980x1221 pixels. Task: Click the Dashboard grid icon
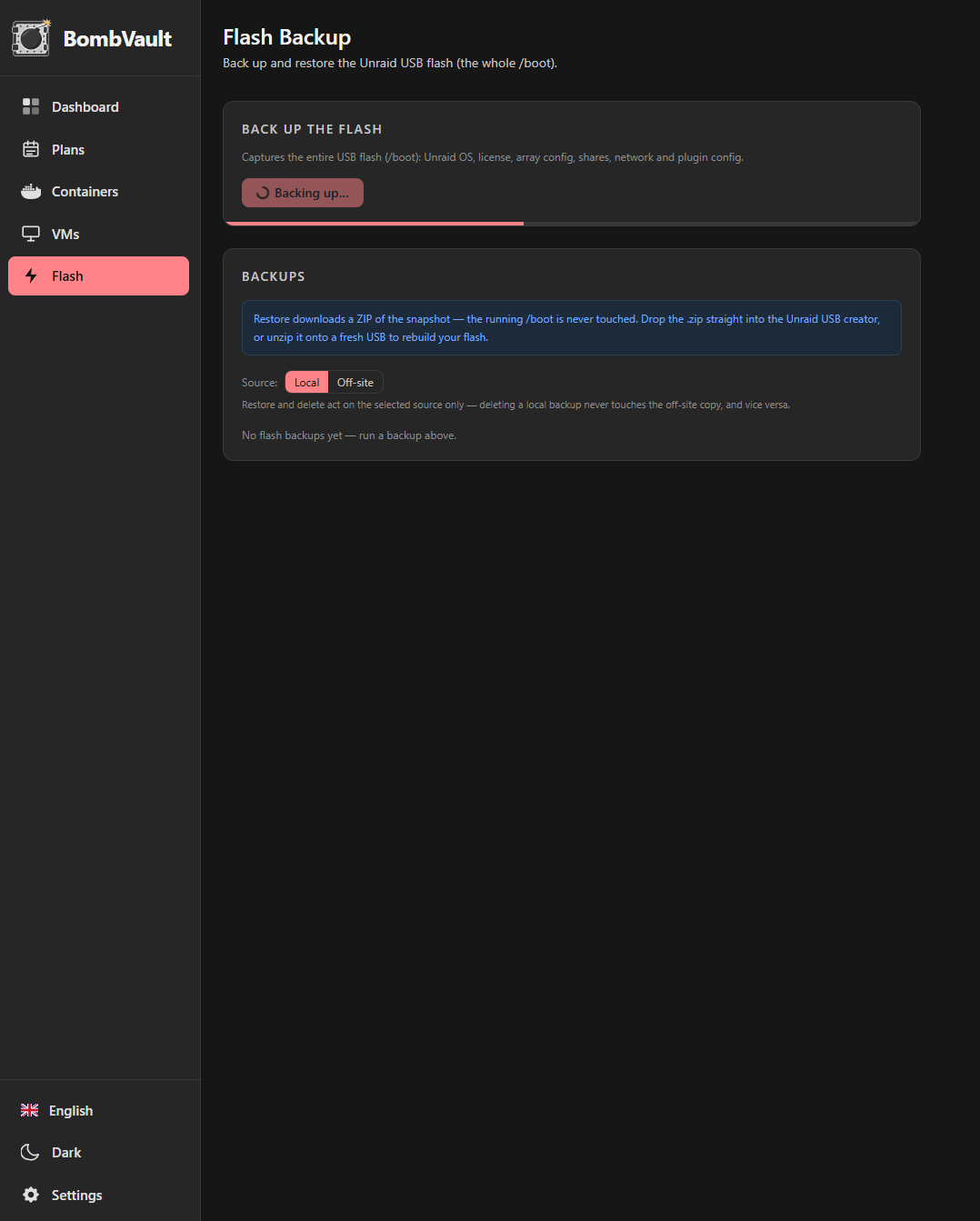coord(31,106)
